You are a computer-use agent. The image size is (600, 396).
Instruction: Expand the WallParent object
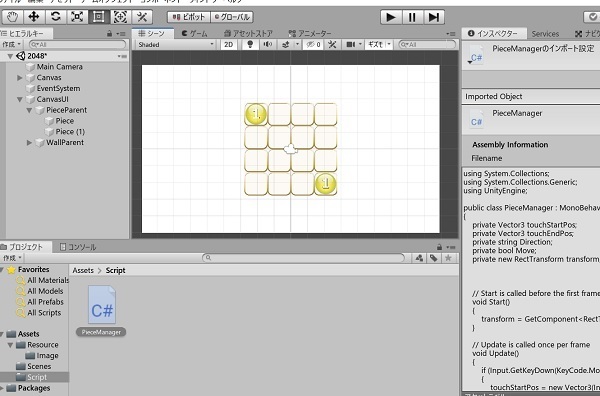pos(29,143)
